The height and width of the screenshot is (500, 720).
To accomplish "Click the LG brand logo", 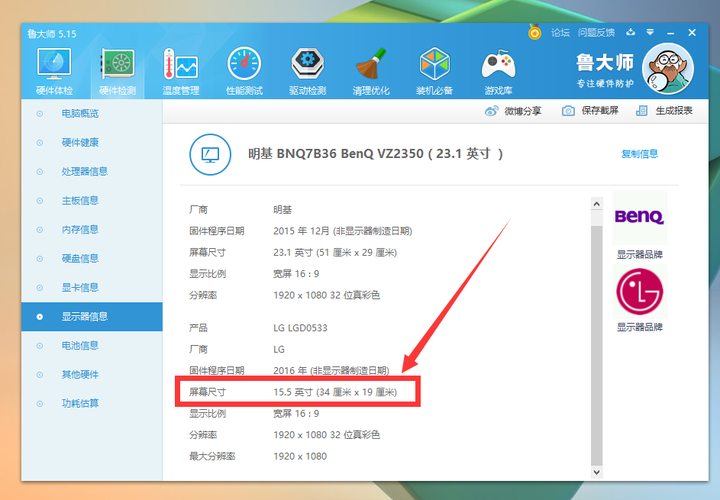I will coord(639,292).
